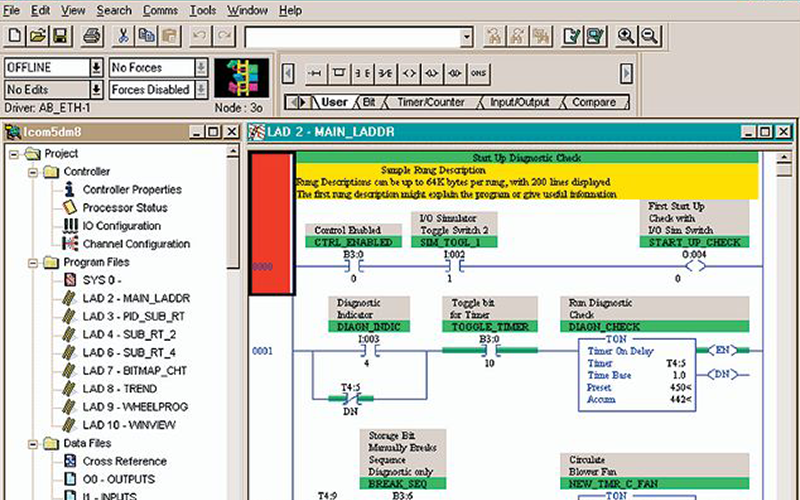Insert a new rung instruction icon

coord(315,73)
